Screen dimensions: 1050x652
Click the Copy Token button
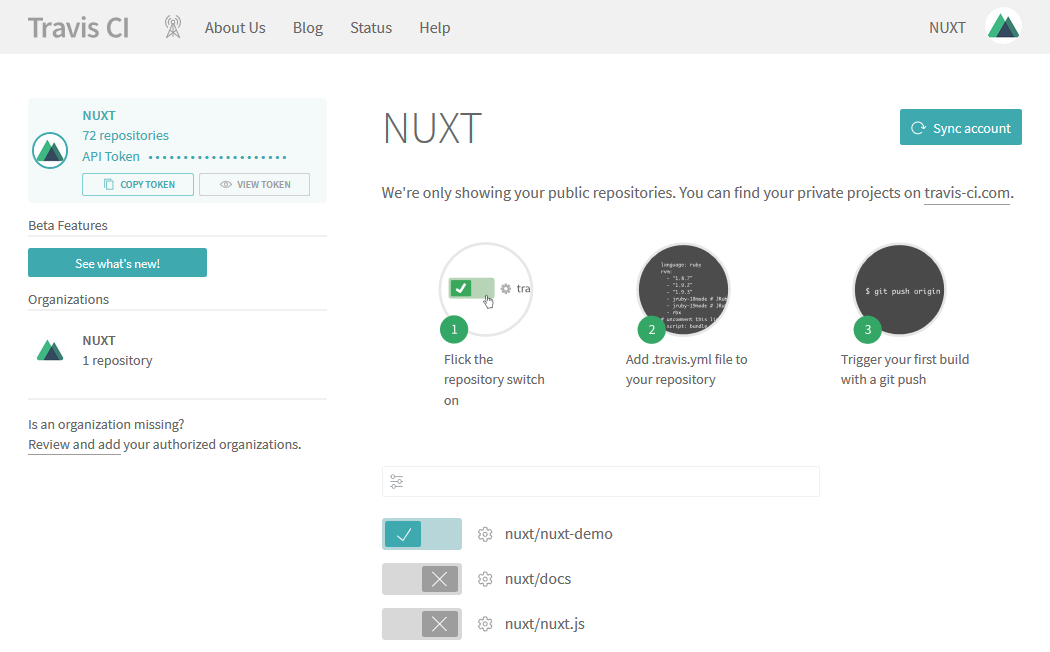(138, 184)
